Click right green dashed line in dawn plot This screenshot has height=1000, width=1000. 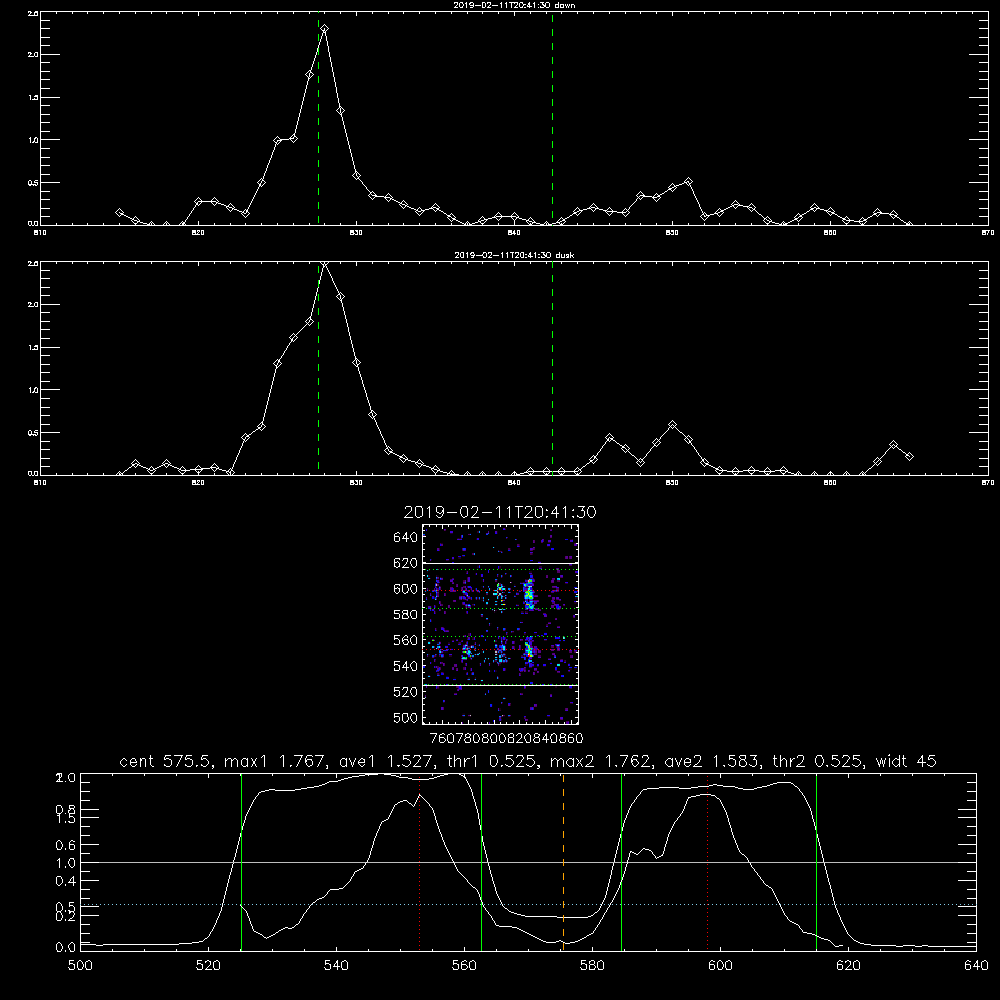(552, 119)
